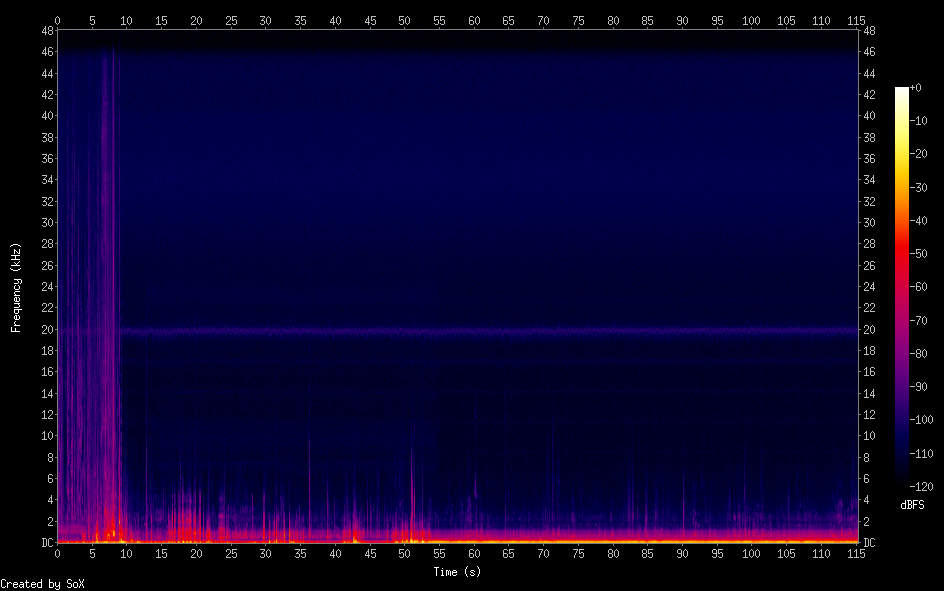Click the 85 second tick on bottom axis
Viewport: 944px width, 591px height.
[647, 553]
